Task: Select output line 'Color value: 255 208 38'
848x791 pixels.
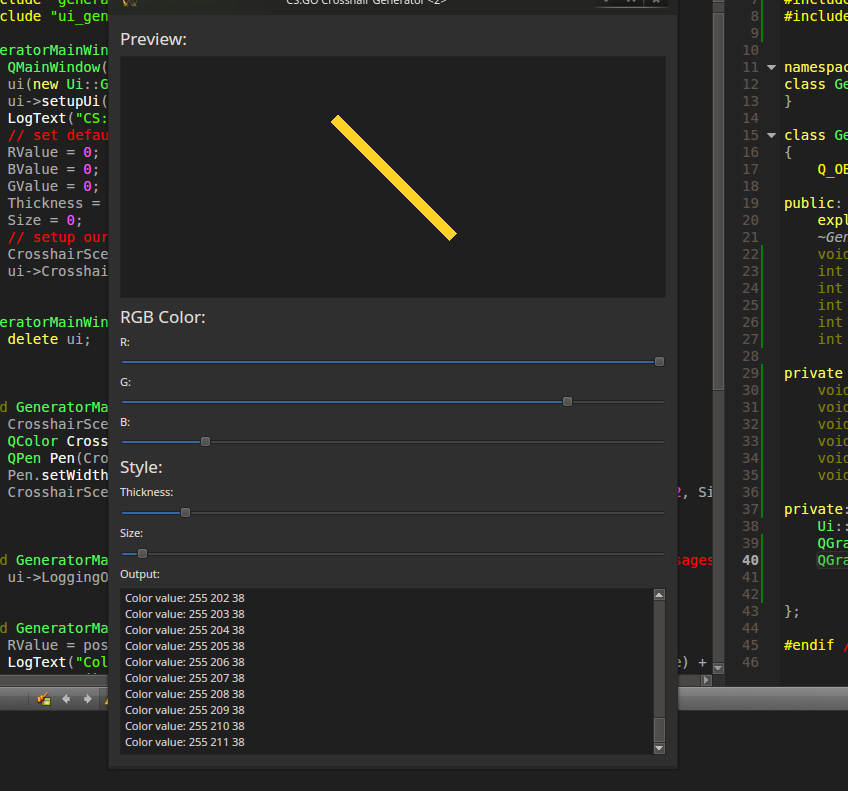Action: pos(184,694)
